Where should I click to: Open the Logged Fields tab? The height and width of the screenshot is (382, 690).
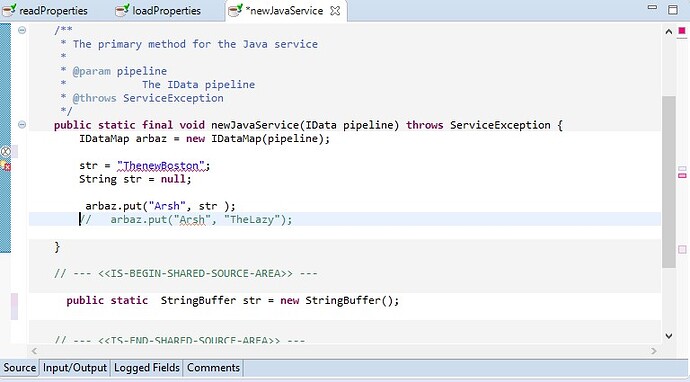point(147,367)
